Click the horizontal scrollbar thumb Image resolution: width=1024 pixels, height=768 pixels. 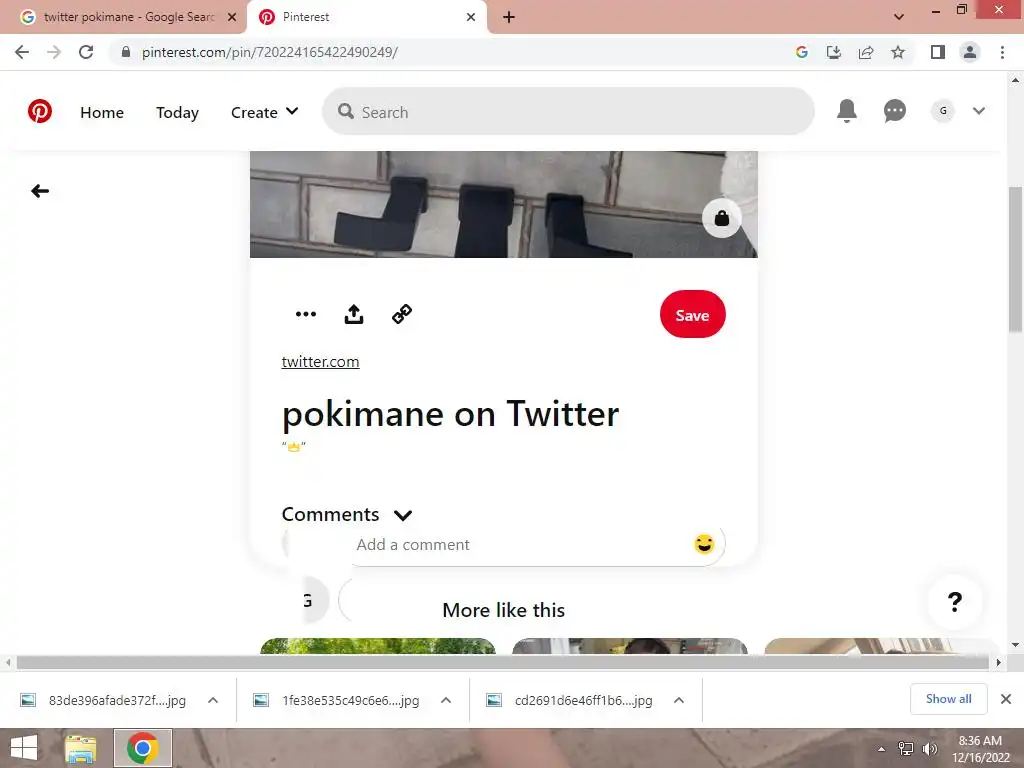503,663
